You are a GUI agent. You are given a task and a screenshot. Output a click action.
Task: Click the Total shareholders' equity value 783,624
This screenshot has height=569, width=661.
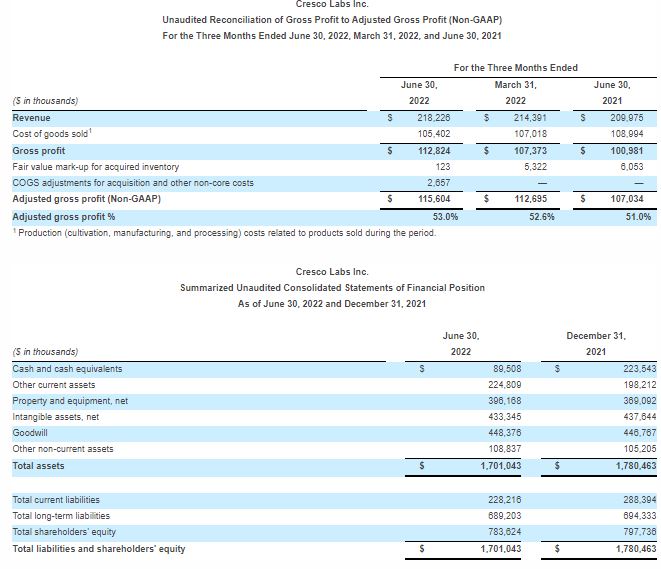click(502, 531)
